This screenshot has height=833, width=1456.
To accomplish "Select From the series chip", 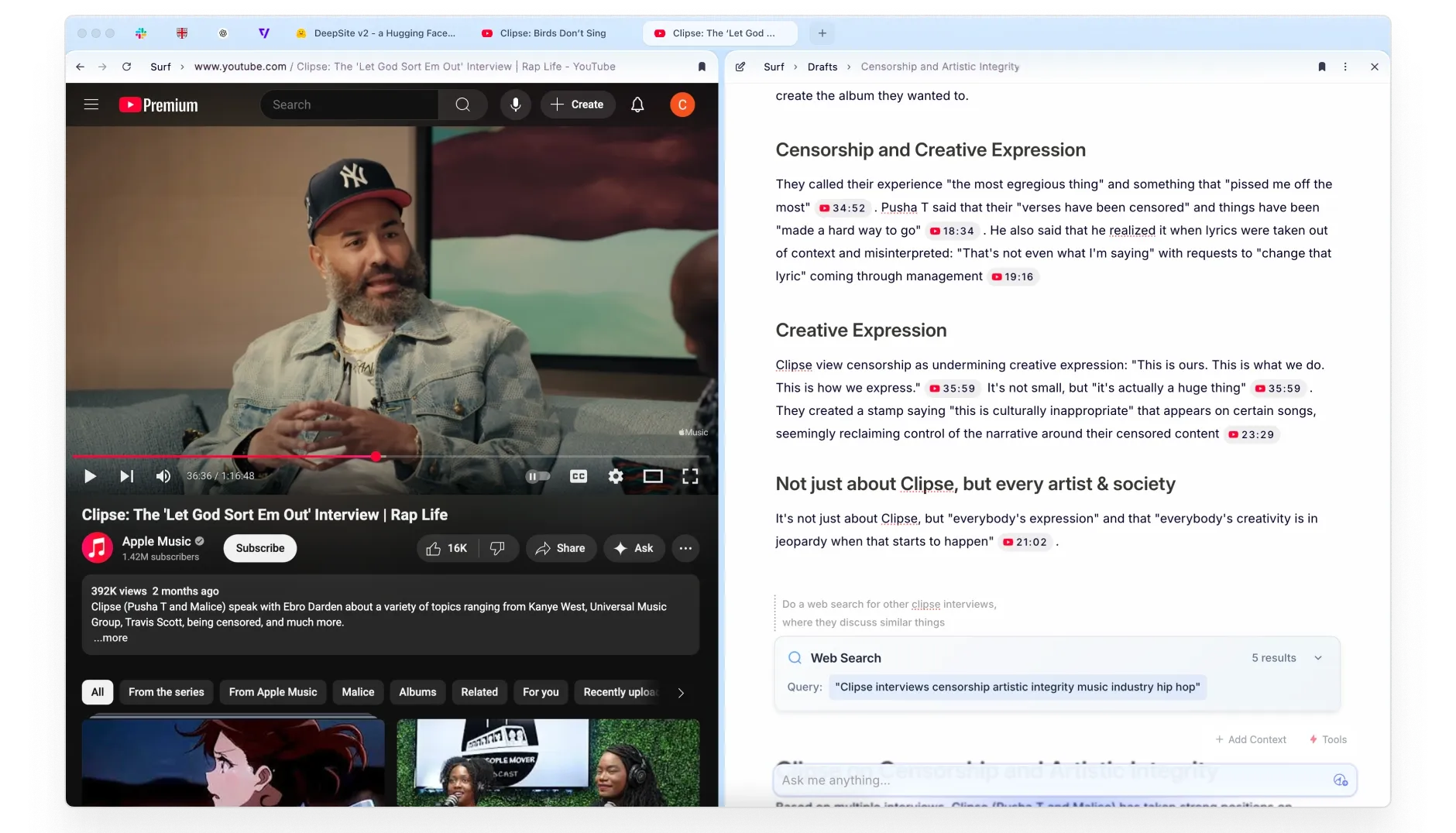I will [x=167, y=692].
